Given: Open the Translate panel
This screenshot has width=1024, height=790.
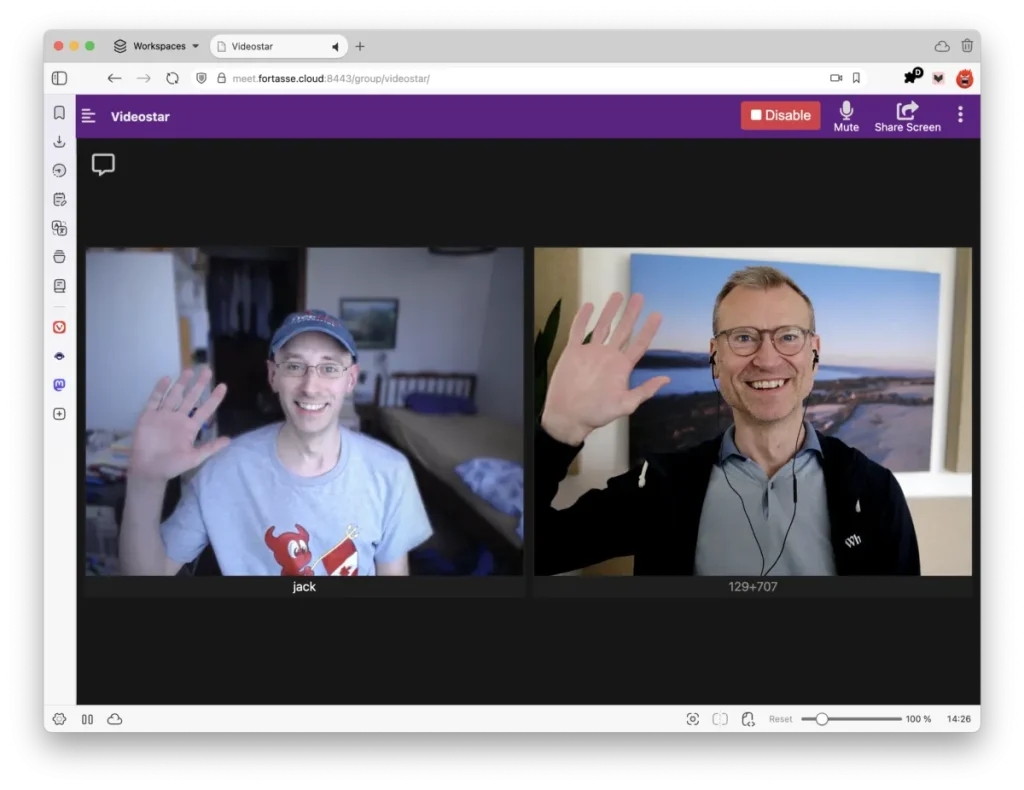Looking at the screenshot, I should point(59,228).
